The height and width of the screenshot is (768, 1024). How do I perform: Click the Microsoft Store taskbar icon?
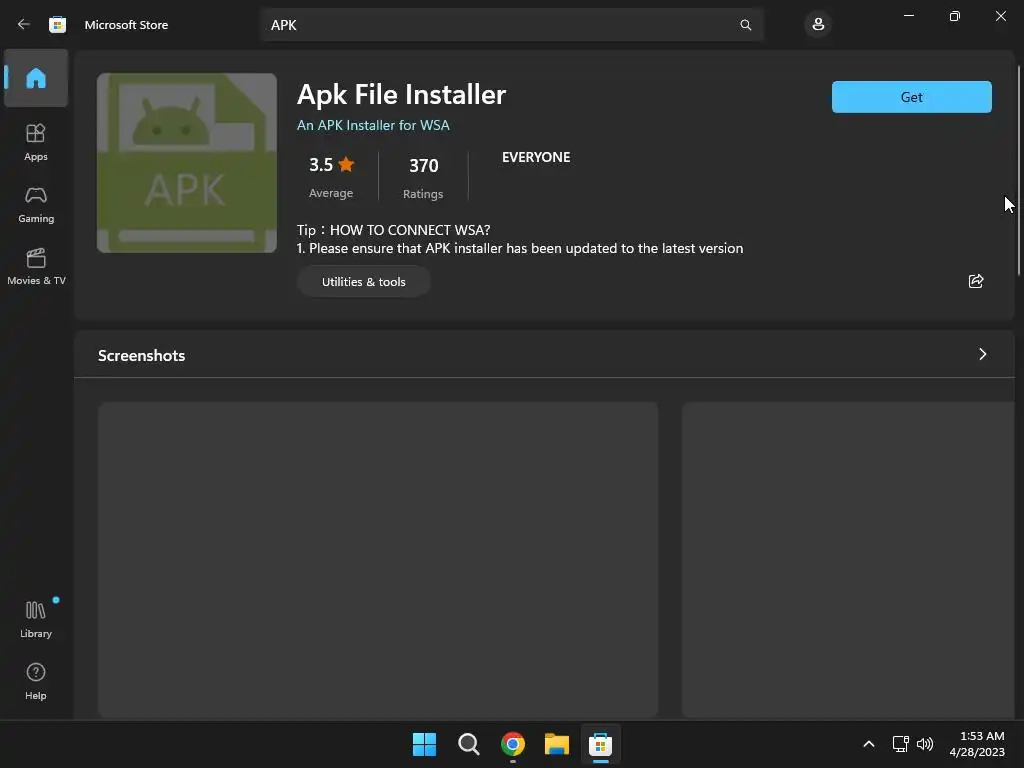[x=600, y=744]
